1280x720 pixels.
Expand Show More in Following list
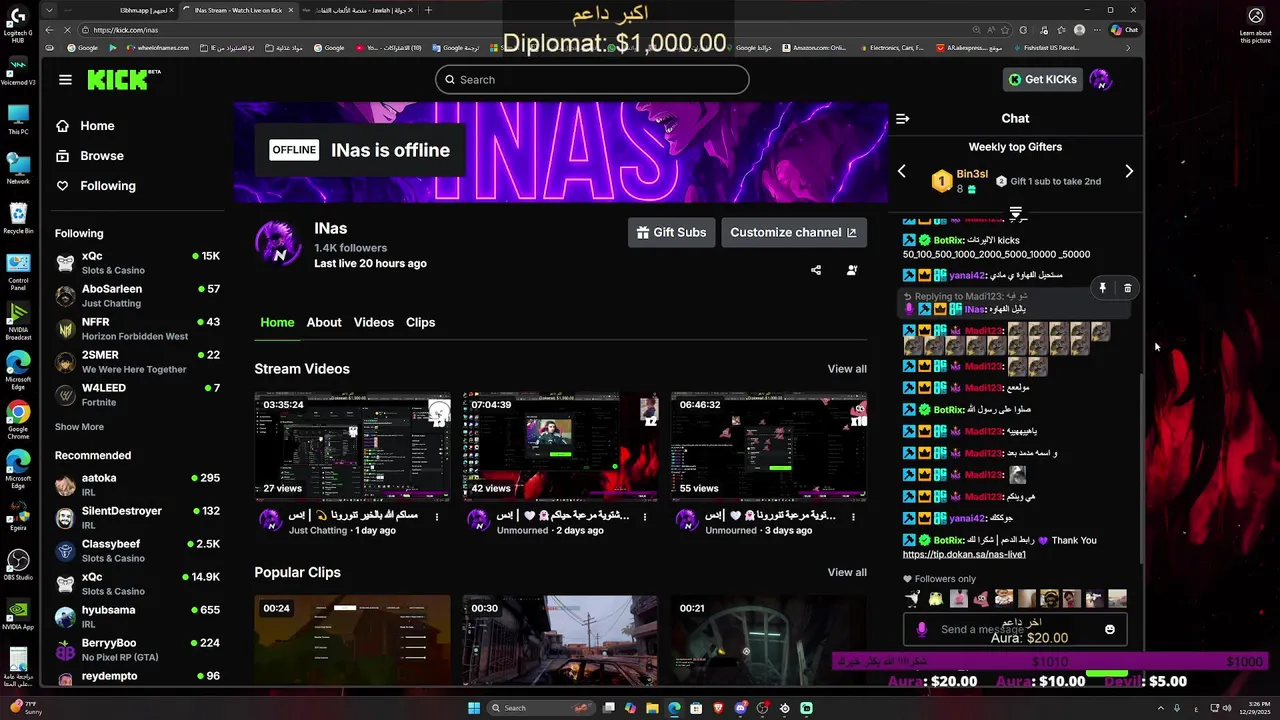click(x=79, y=427)
